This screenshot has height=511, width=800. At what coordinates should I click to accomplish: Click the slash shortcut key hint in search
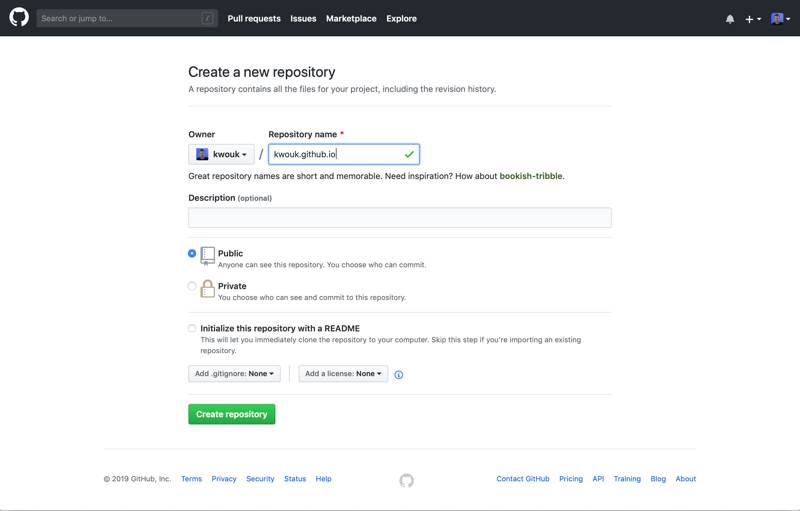point(207,18)
